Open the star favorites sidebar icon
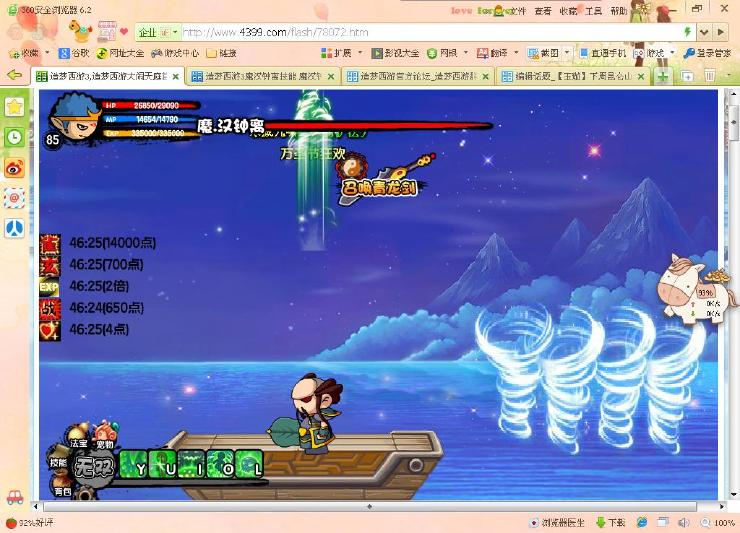Image resolution: width=740 pixels, height=533 pixels. tap(15, 107)
